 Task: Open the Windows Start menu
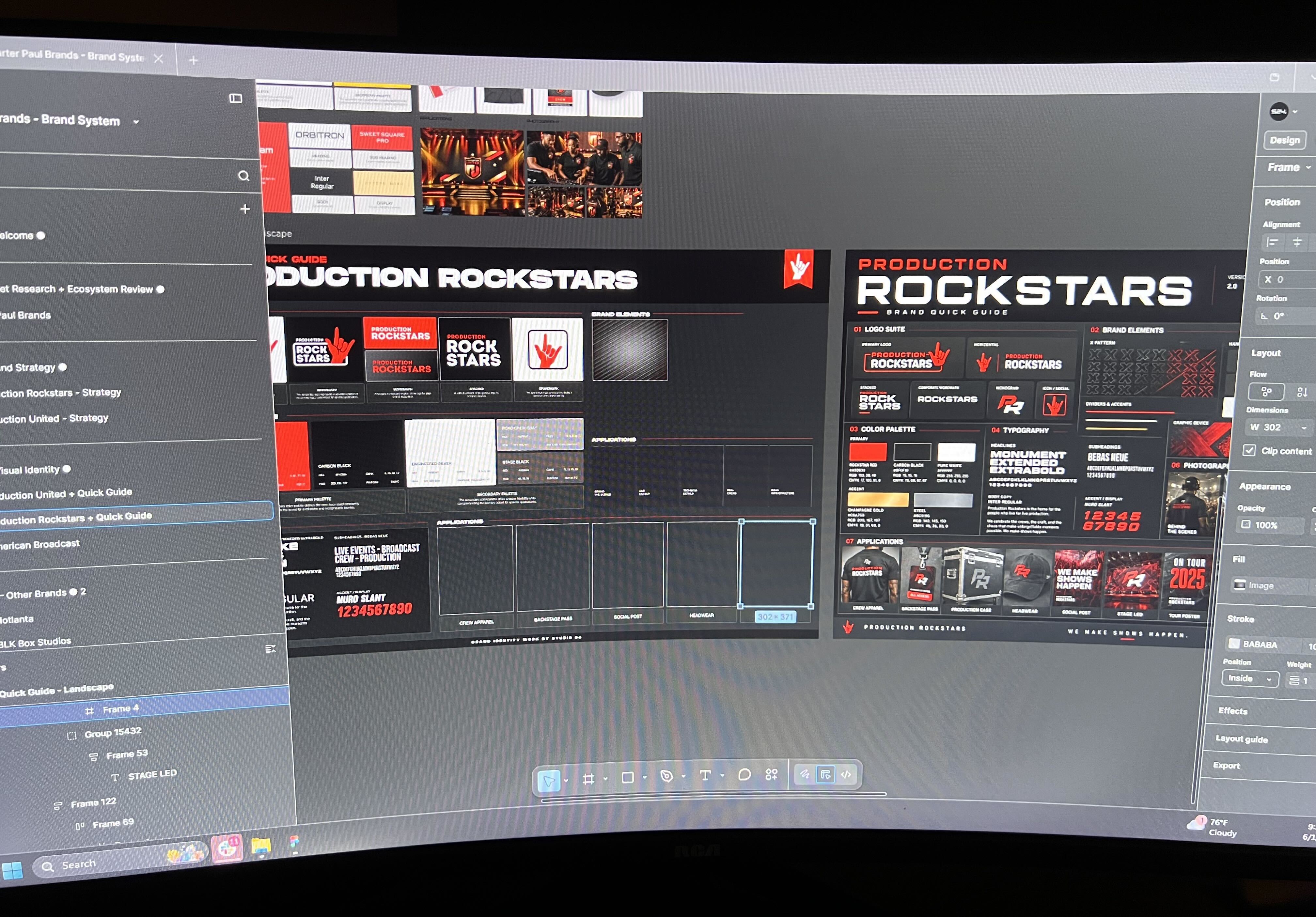[x=13, y=871]
